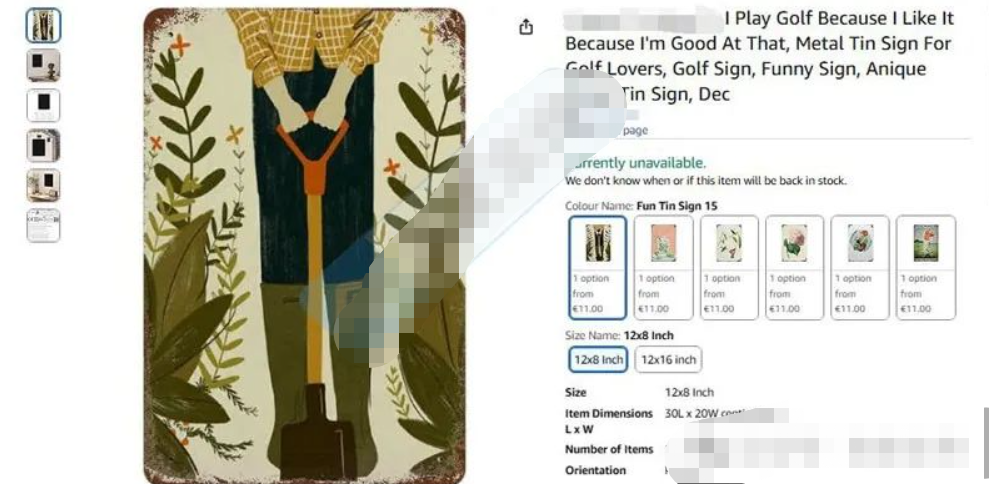The height and width of the screenshot is (484, 989).
Task: Select the first gardener sign thumbnail
Action: (x=44, y=25)
